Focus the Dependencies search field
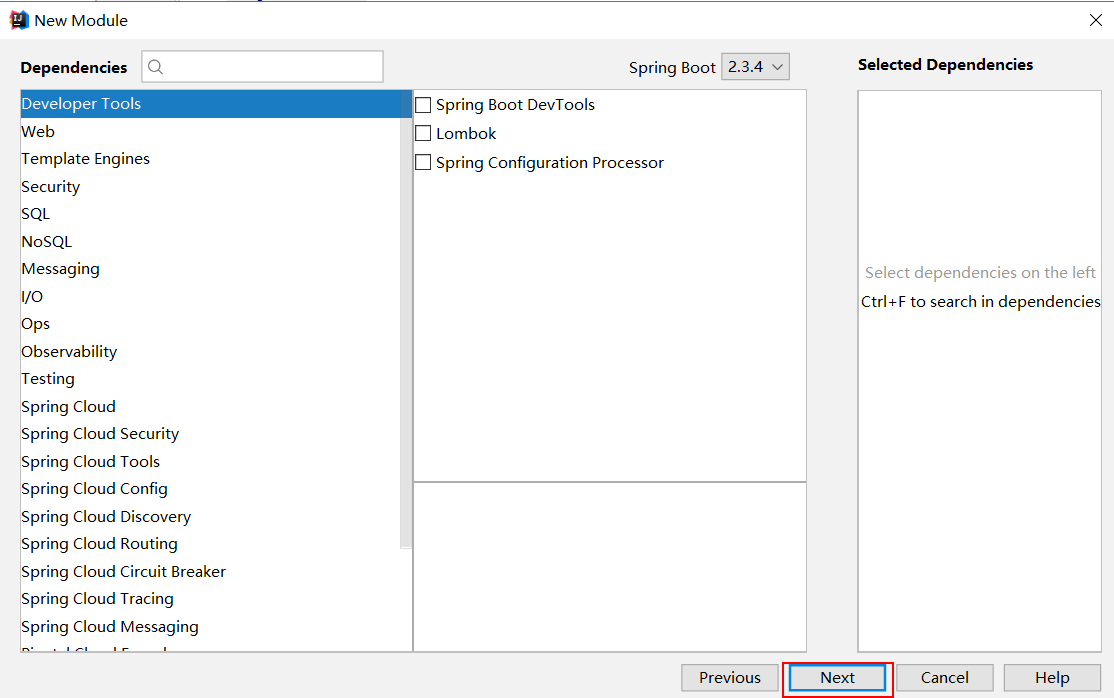 point(263,67)
